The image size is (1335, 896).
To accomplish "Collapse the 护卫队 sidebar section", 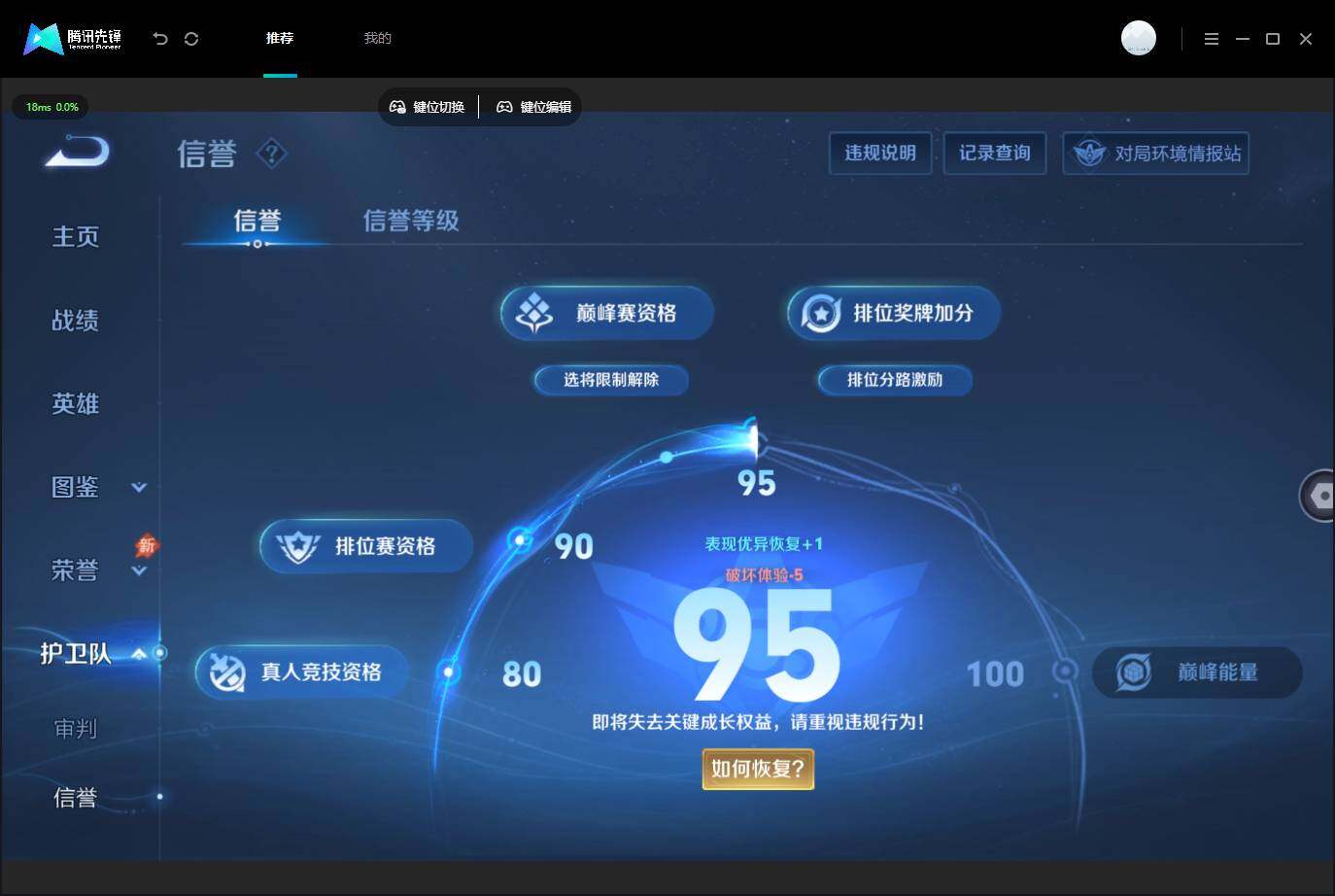I will [x=139, y=654].
